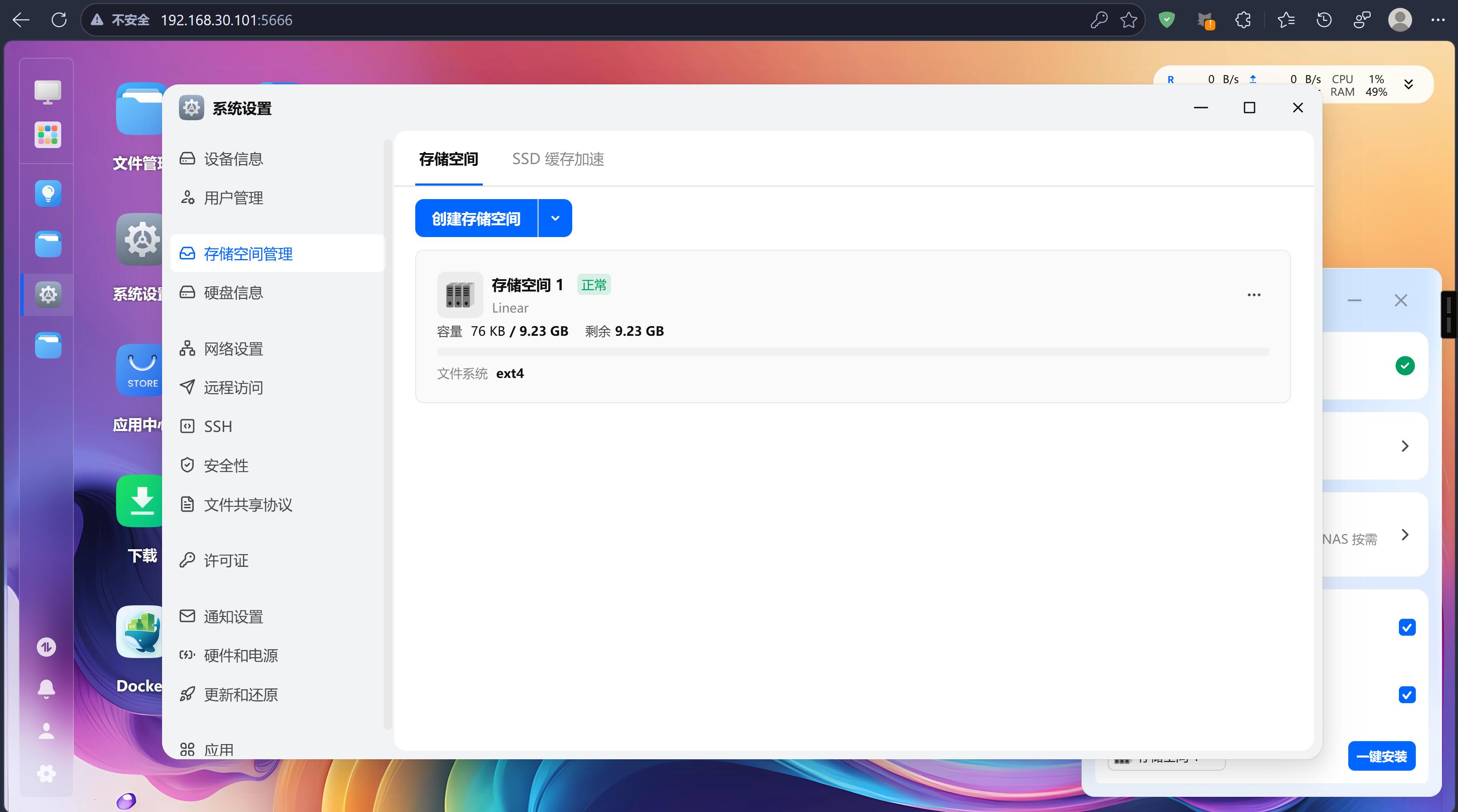Image resolution: width=1458 pixels, height=812 pixels.
Task: Expand the resource monitor double-chevron
Action: pyautogui.click(x=1409, y=85)
